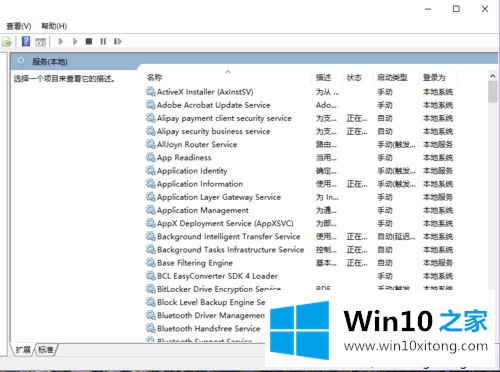
Task: Click gear icon of Application Management
Action: point(151,210)
